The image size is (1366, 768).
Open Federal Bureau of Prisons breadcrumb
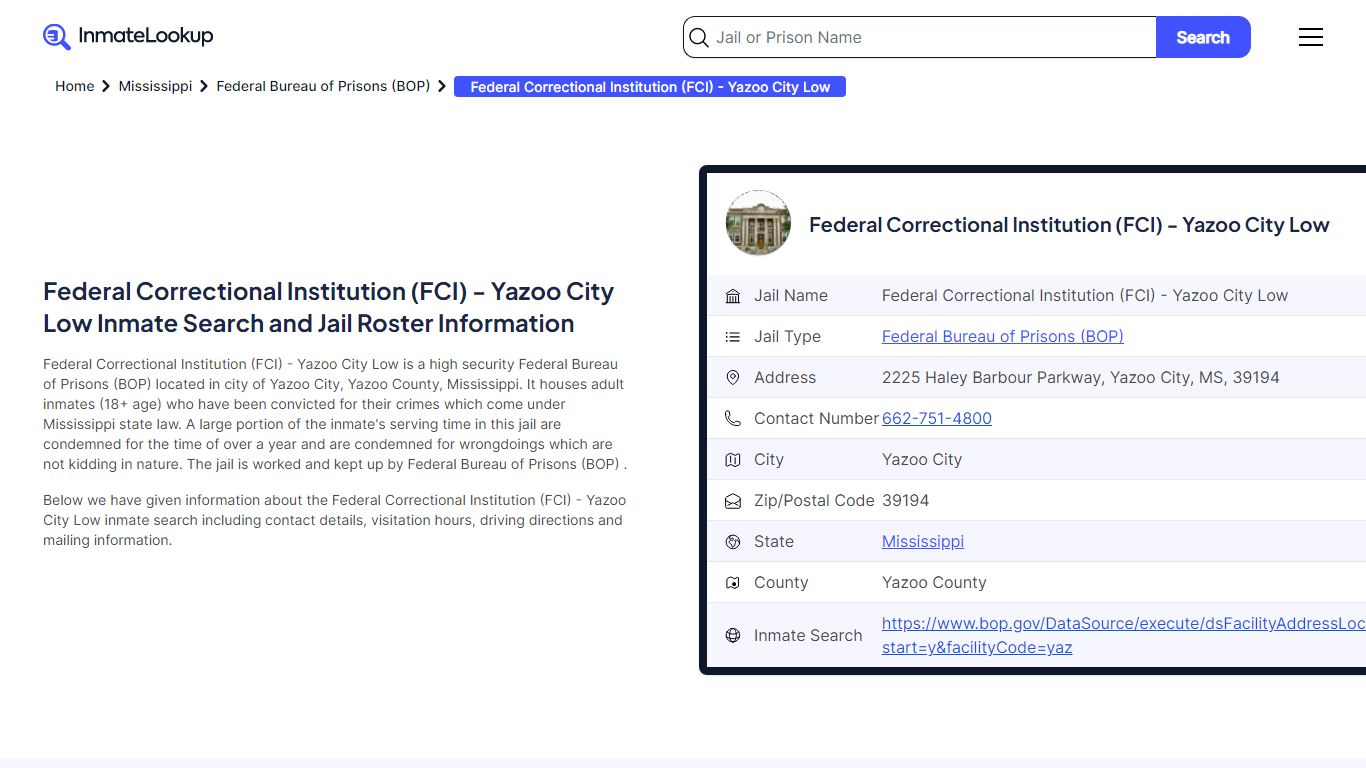tap(323, 86)
